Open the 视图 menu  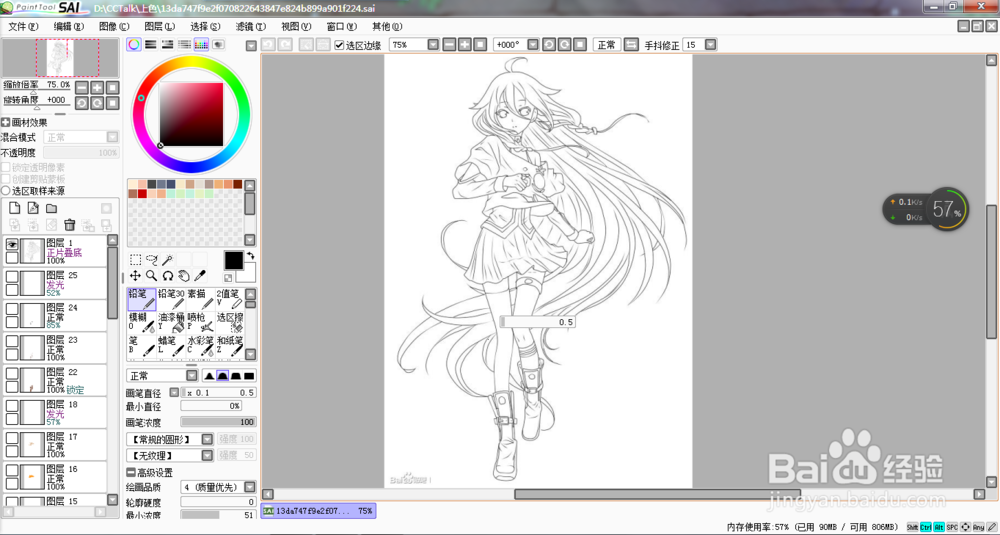pyautogui.click(x=296, y=26)
